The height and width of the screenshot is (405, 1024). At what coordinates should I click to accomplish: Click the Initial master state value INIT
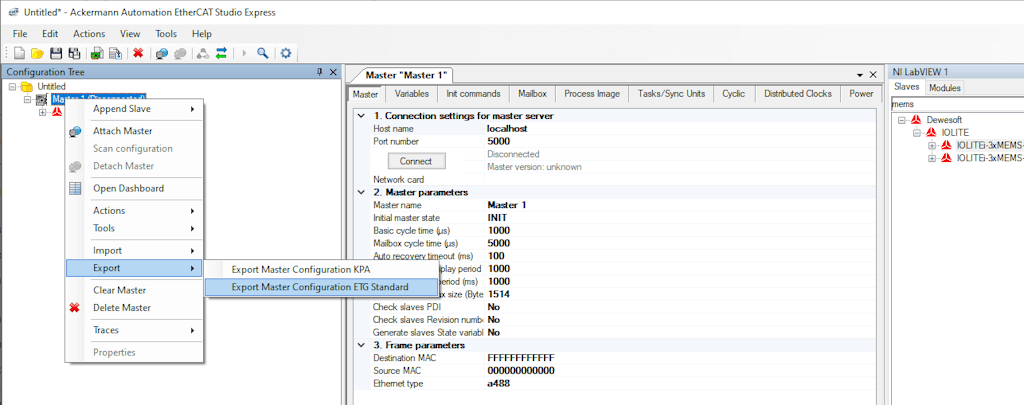coord(498,218)
